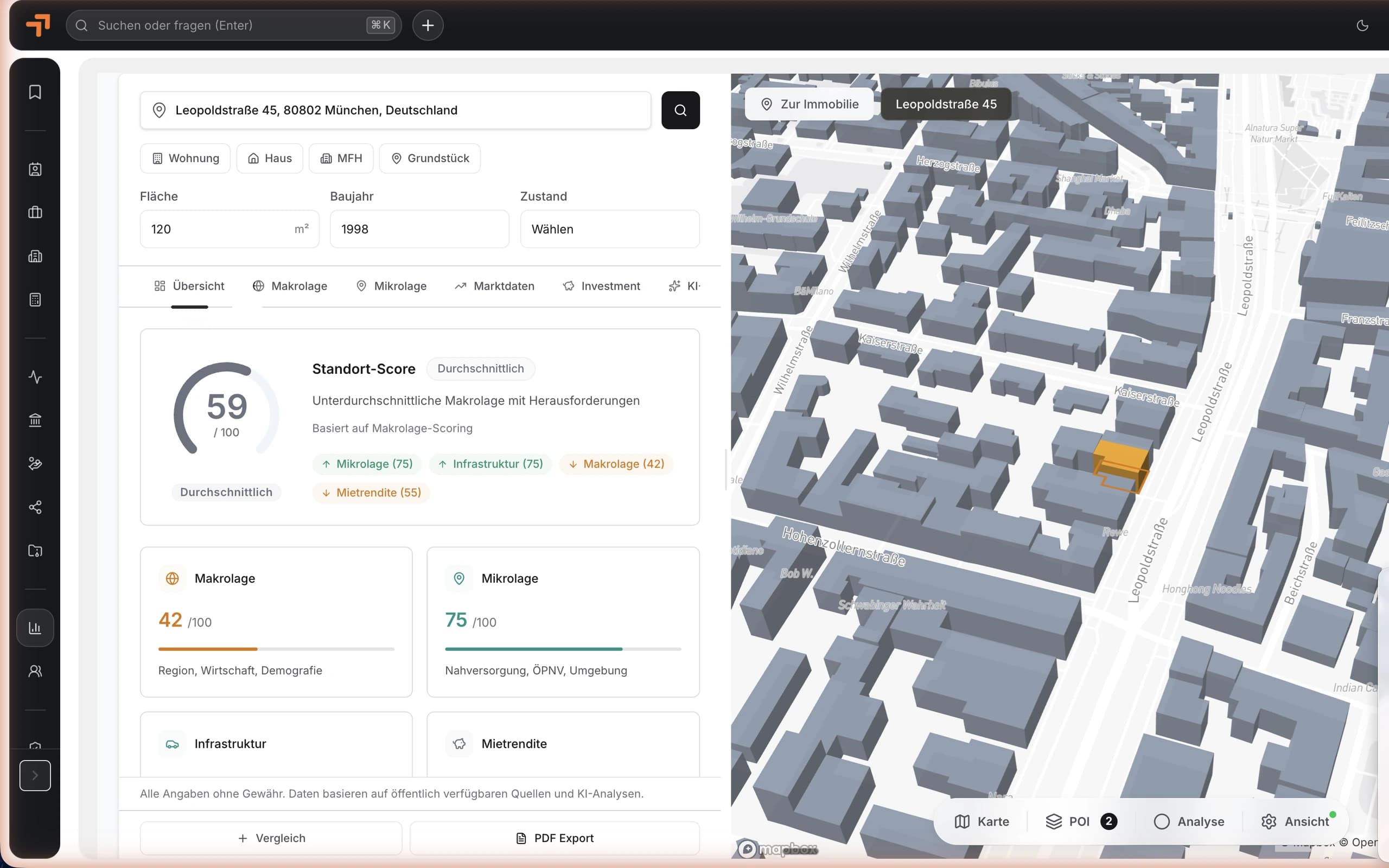Open the calculator icon in the sidebar
The image size is (1389, 868).
pyautogui.click(x=35, y=299)
